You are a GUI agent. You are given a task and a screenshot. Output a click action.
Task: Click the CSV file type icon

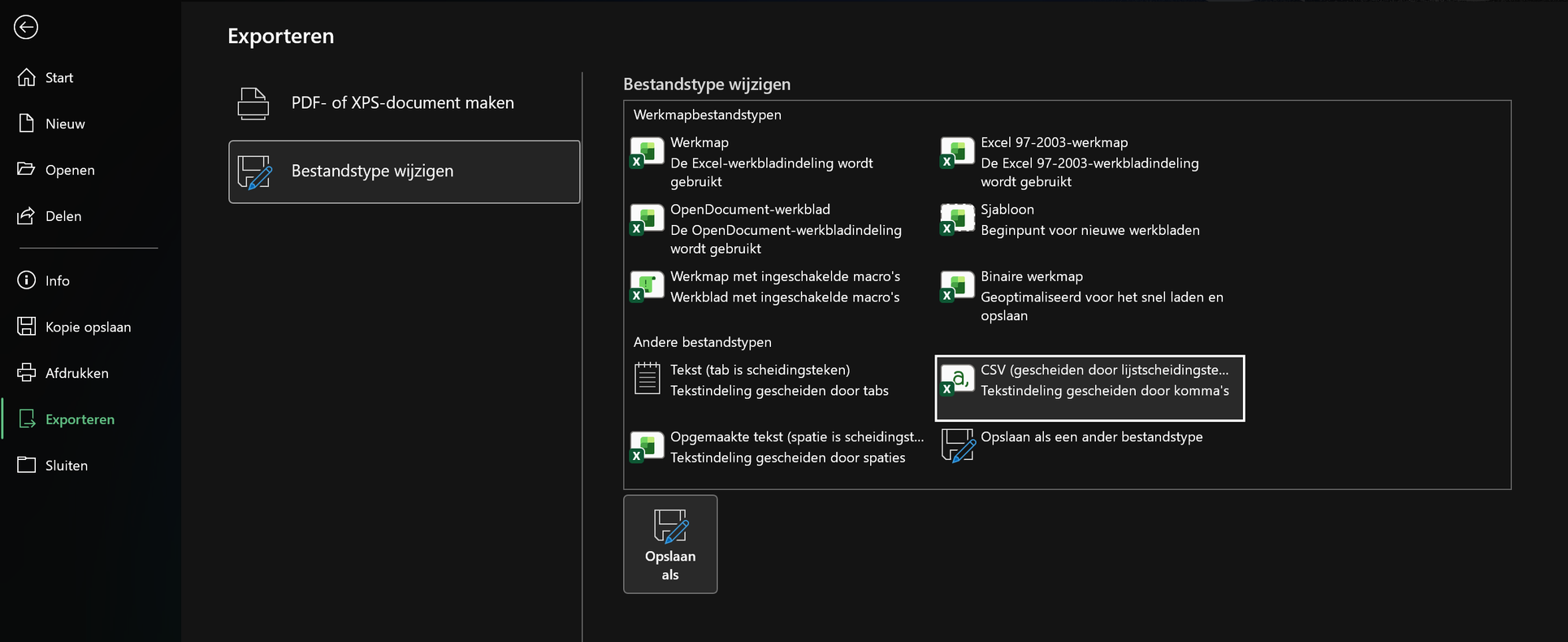(x=957, y=380)
